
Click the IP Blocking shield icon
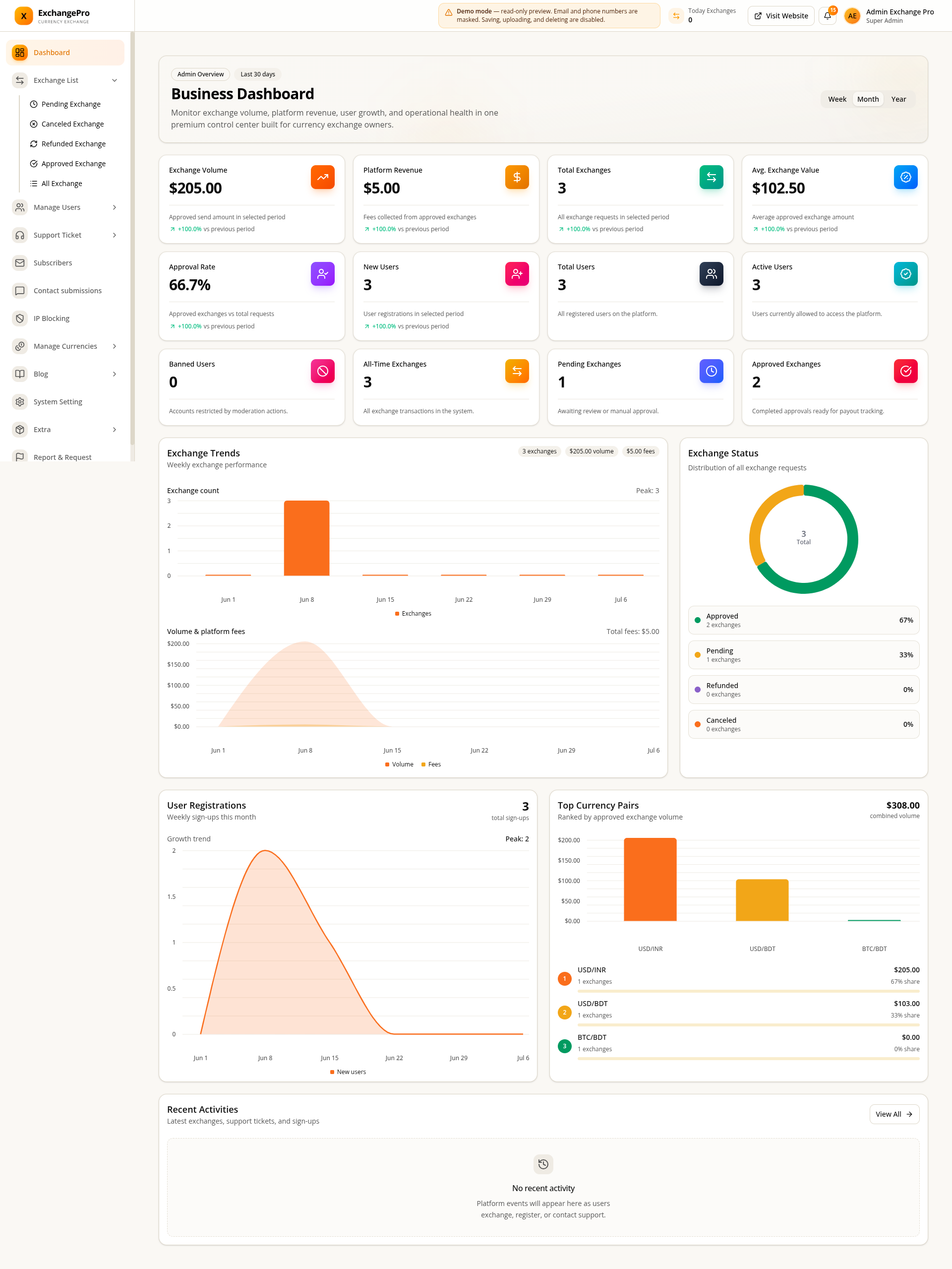click(x=20, y=318)
